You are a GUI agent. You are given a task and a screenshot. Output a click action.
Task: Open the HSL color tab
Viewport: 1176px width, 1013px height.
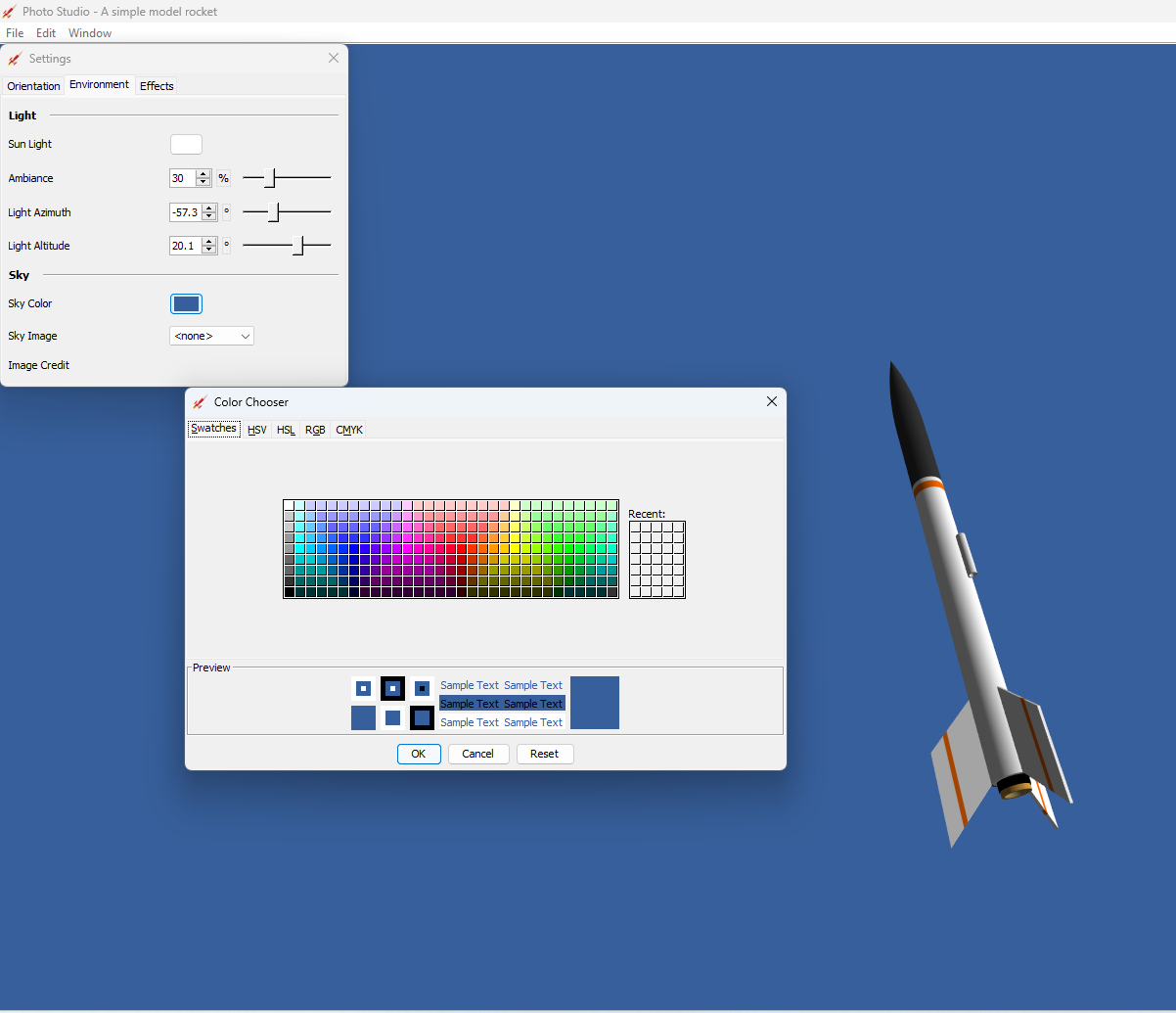click(x=285, y=429)
